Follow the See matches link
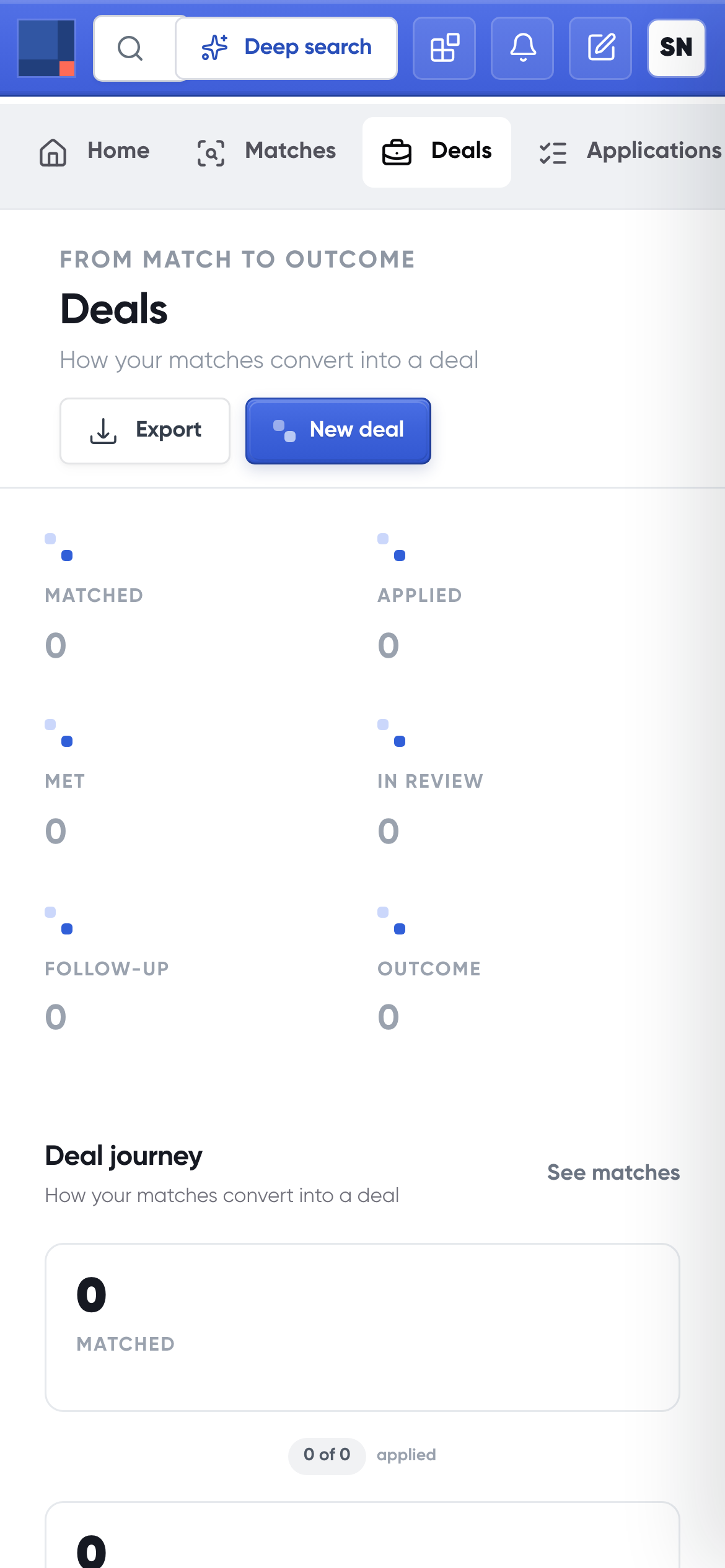 pos(613,1172)
